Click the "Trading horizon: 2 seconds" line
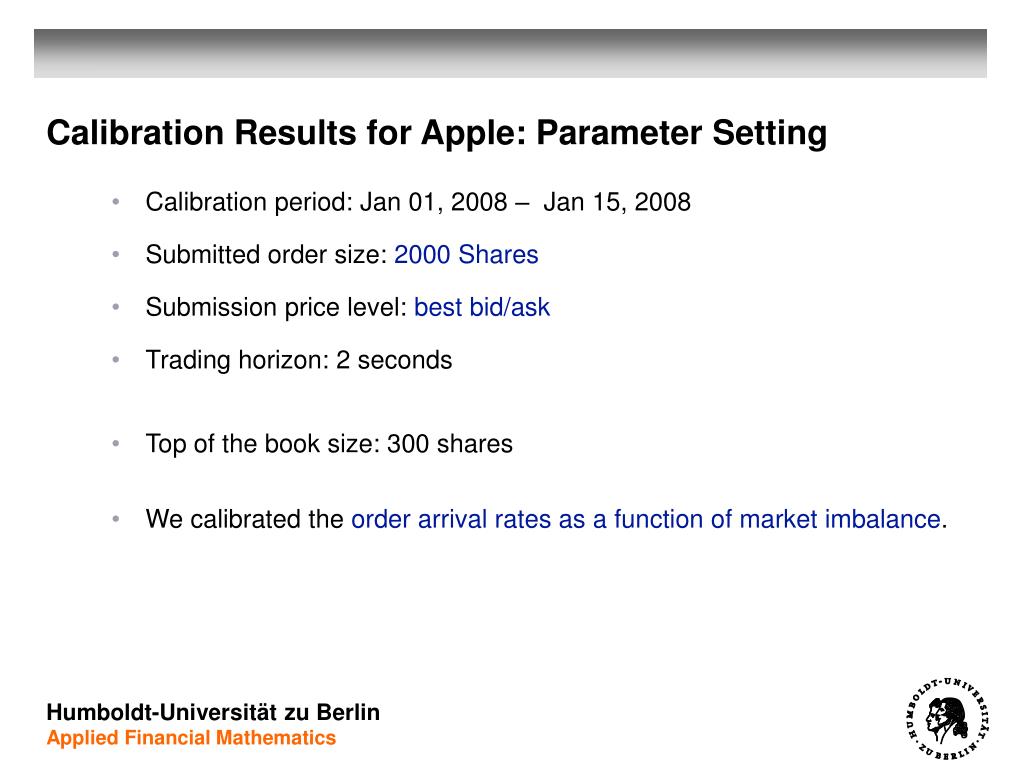Viewport: 1024px width, 768px height. click(x=299, y=360)
